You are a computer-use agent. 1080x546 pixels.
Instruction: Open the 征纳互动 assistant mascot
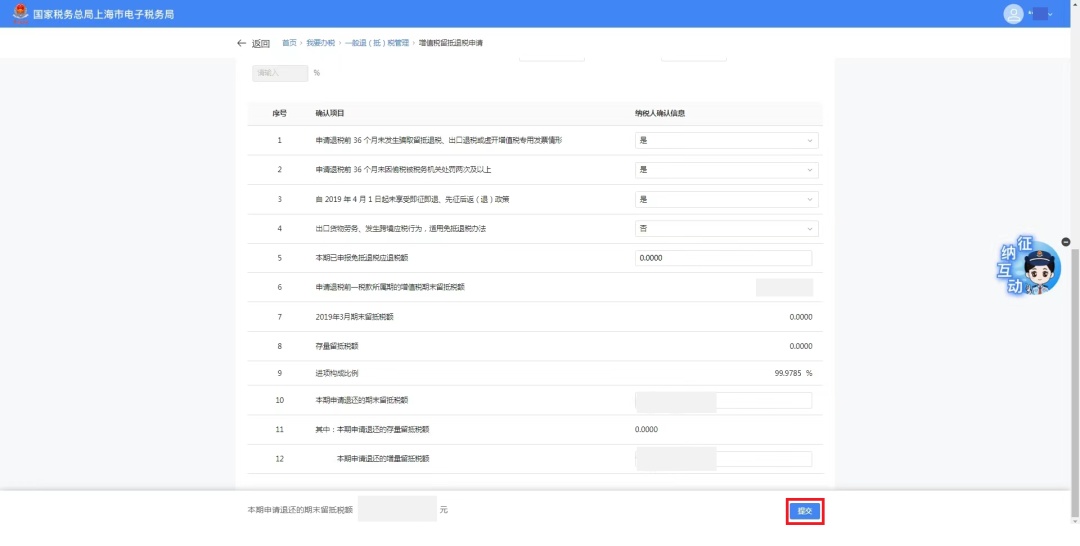pyautogui.click(x=1030, y=270)
